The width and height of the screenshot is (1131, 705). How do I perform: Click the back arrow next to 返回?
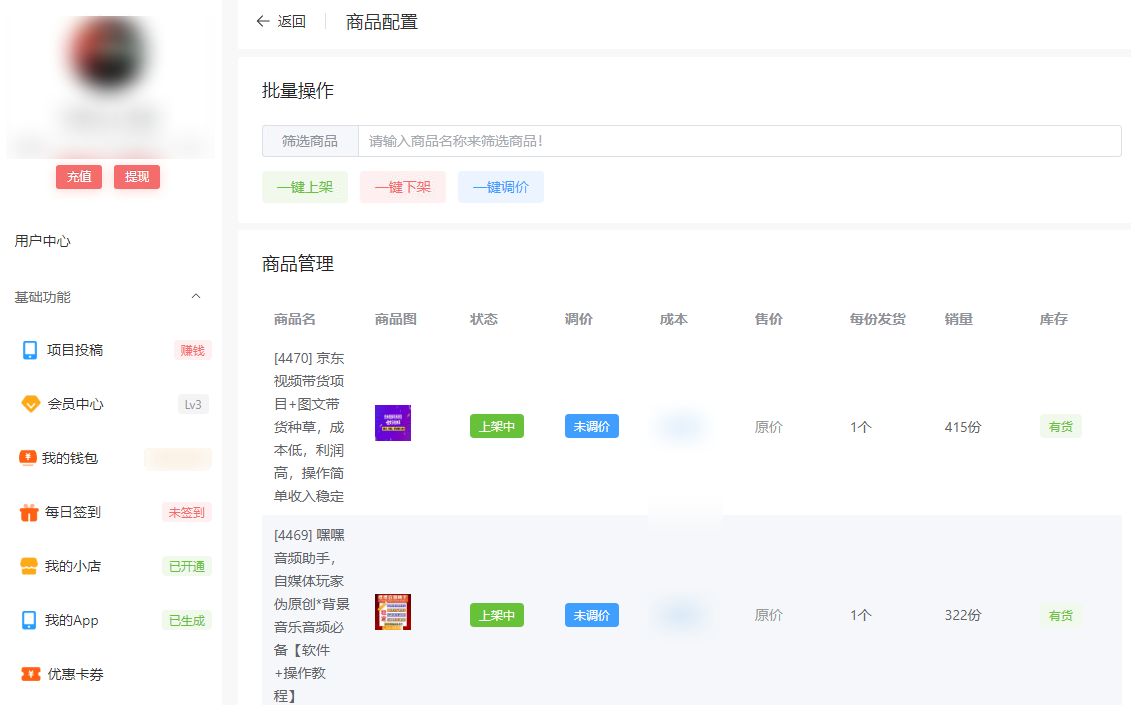click(261, 20)
